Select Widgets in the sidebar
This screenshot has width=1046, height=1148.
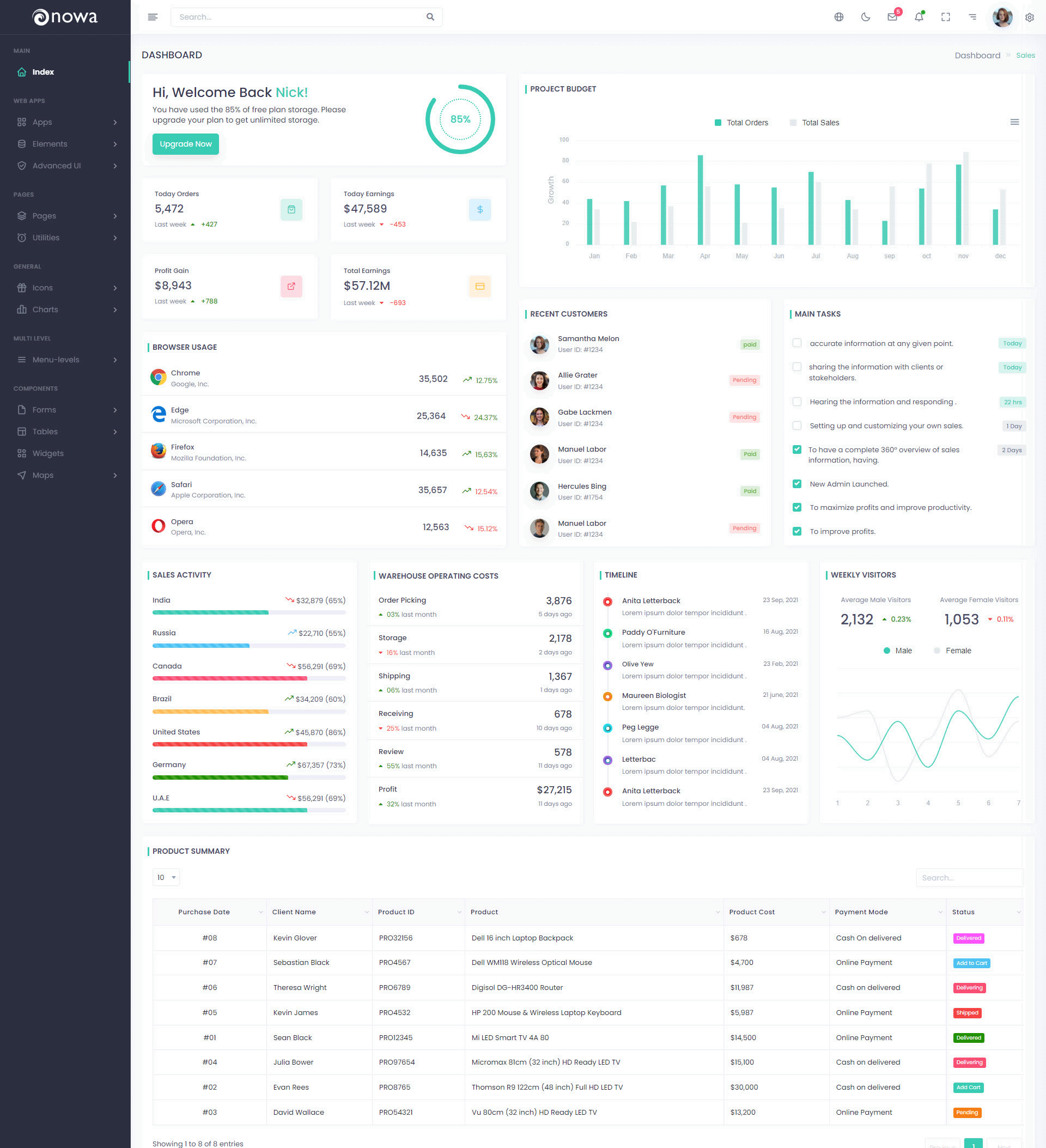(48, 453)
